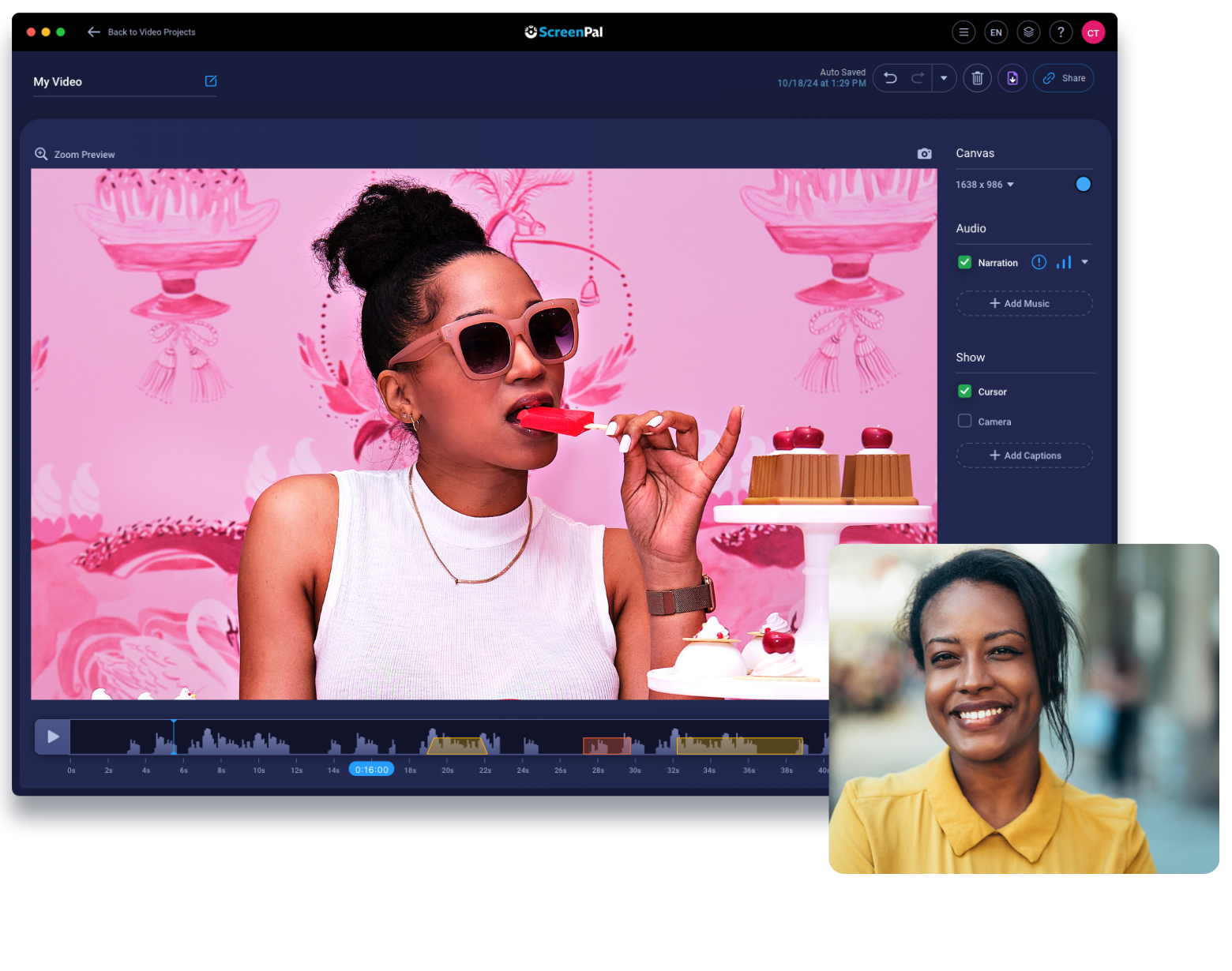Viewport: 1232px width, 971px height.
Task: Take a snapshot using the camera icon
Action: click(924, 153)
